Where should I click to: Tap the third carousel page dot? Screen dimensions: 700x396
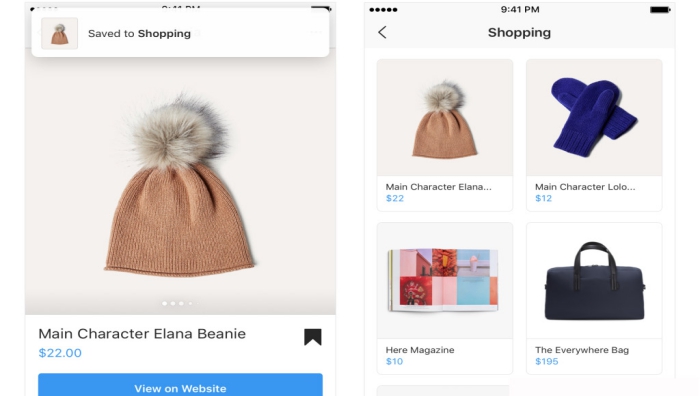[x=181, y=304]
